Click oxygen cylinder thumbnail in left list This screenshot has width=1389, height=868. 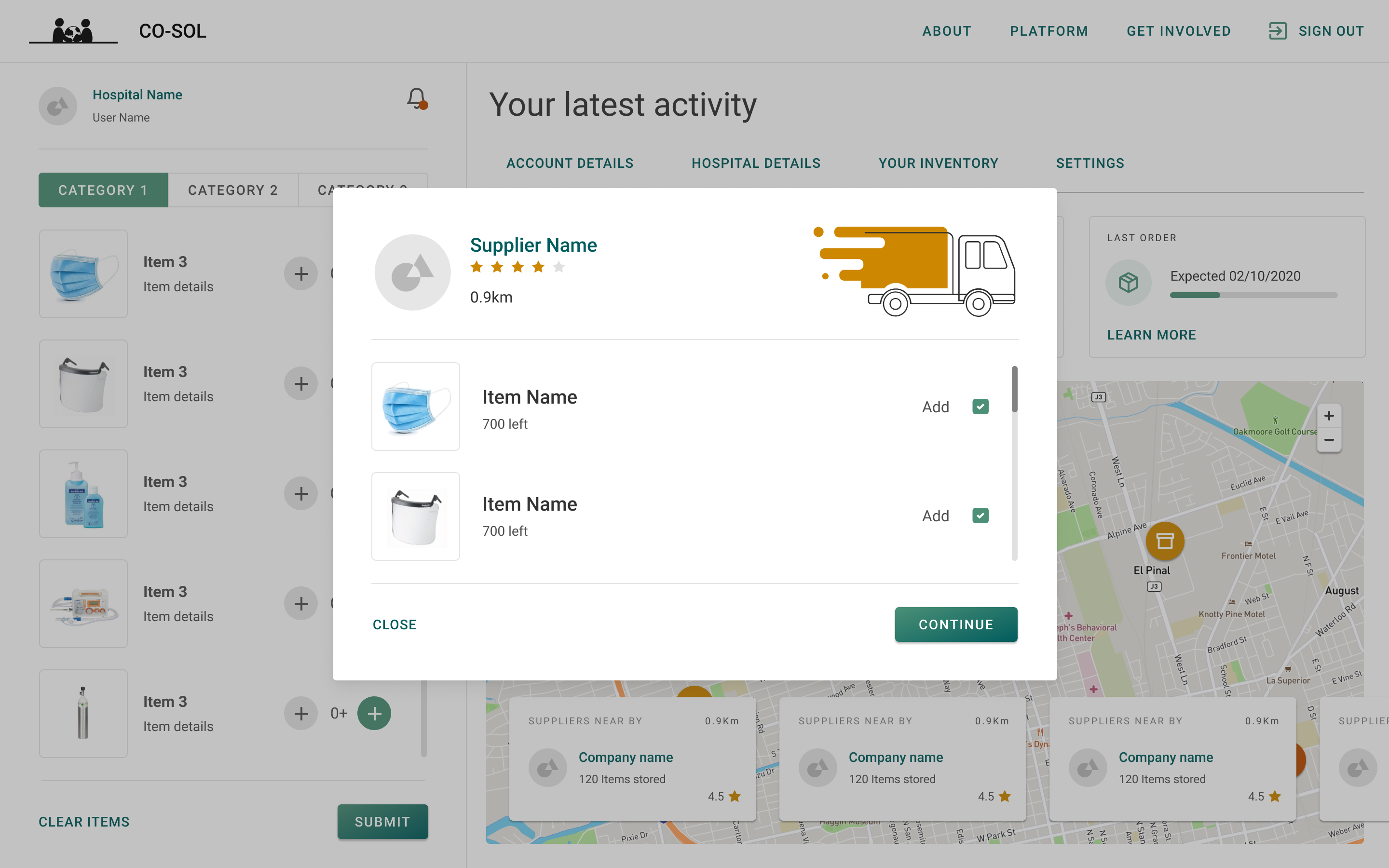tap(83, 714)
